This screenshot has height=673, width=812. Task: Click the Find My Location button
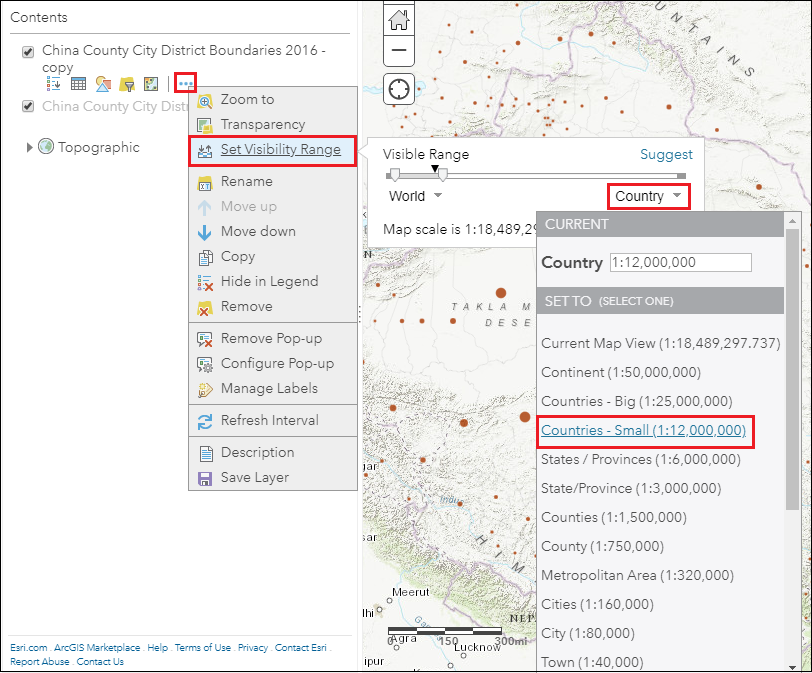pos(399,89)
